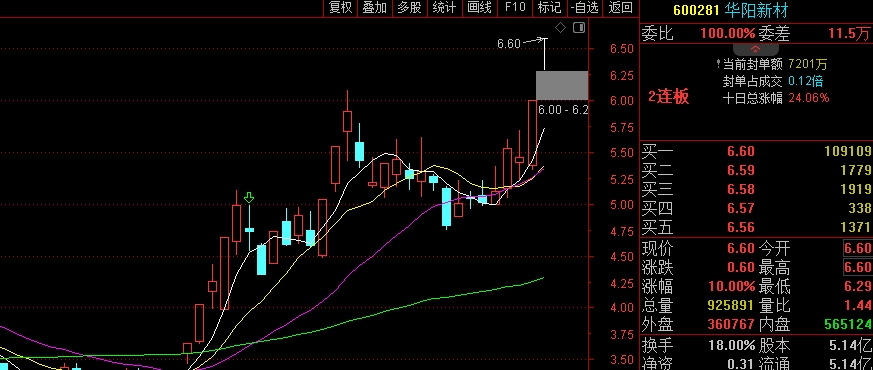873x370 pixels.
Task: Open F10 company information
Action: click(x=514, y=7)
